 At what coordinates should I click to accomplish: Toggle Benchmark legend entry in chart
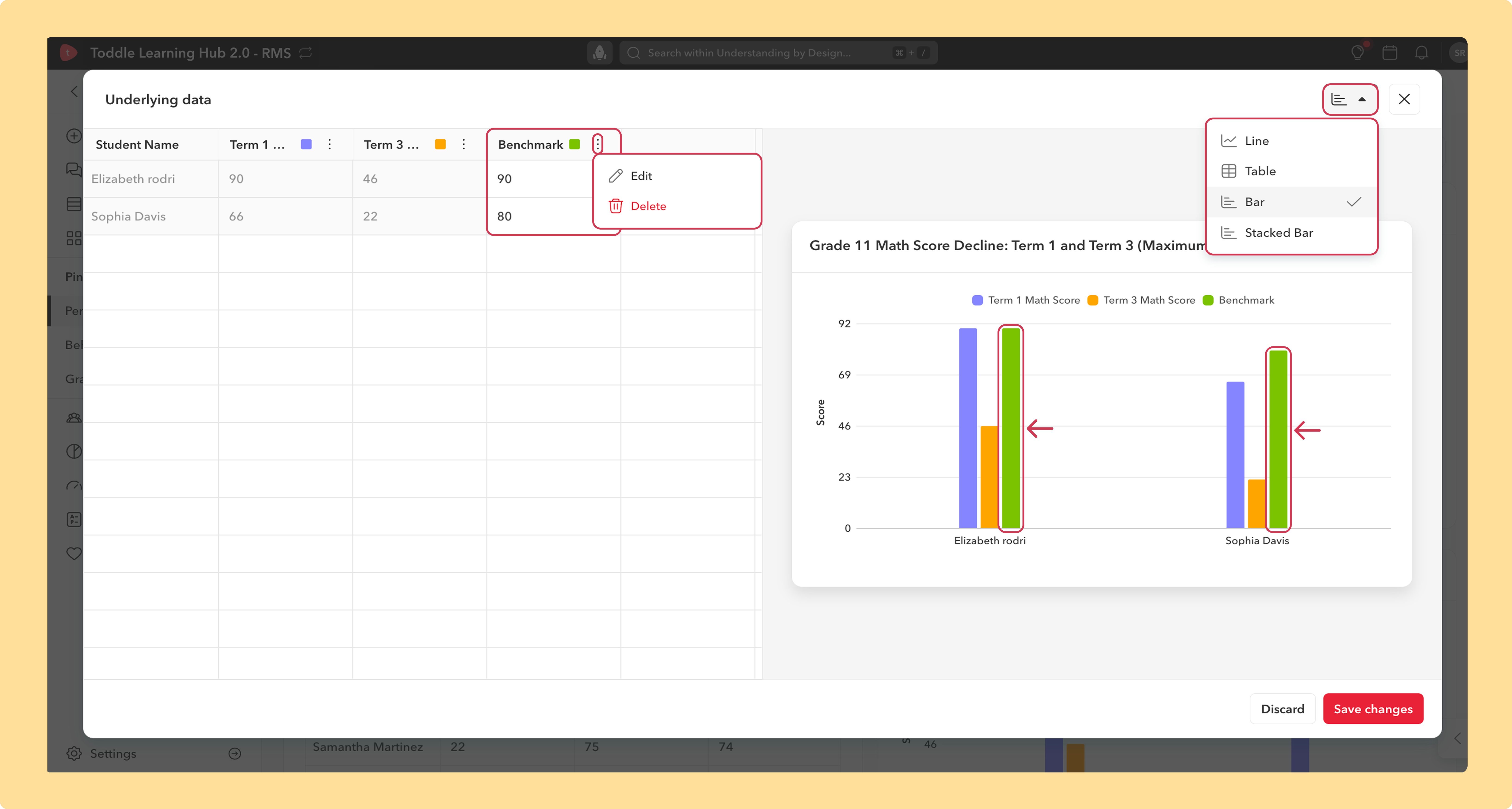pos(1239,300)
